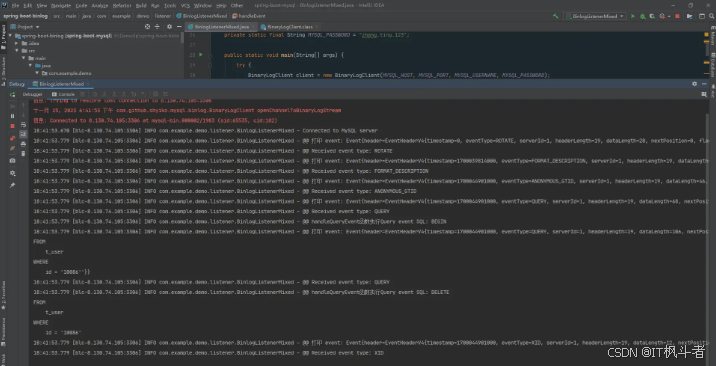Hide the Project panel with minus icon
This screenshot has height=366, width=716.
coord(178,27)
